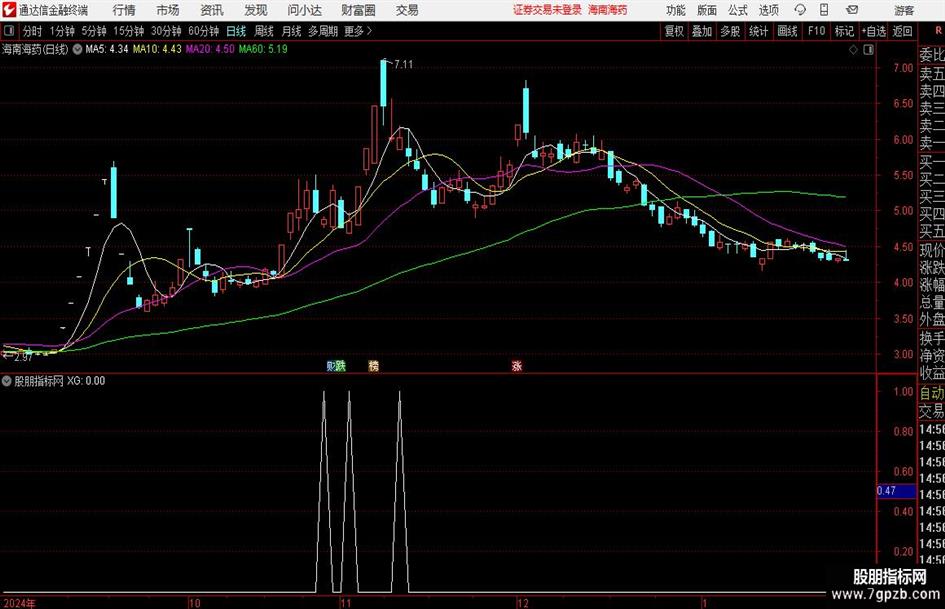Click the diamond icon above the chart
This screenshot has width=945, height=609.
[853, 49]
